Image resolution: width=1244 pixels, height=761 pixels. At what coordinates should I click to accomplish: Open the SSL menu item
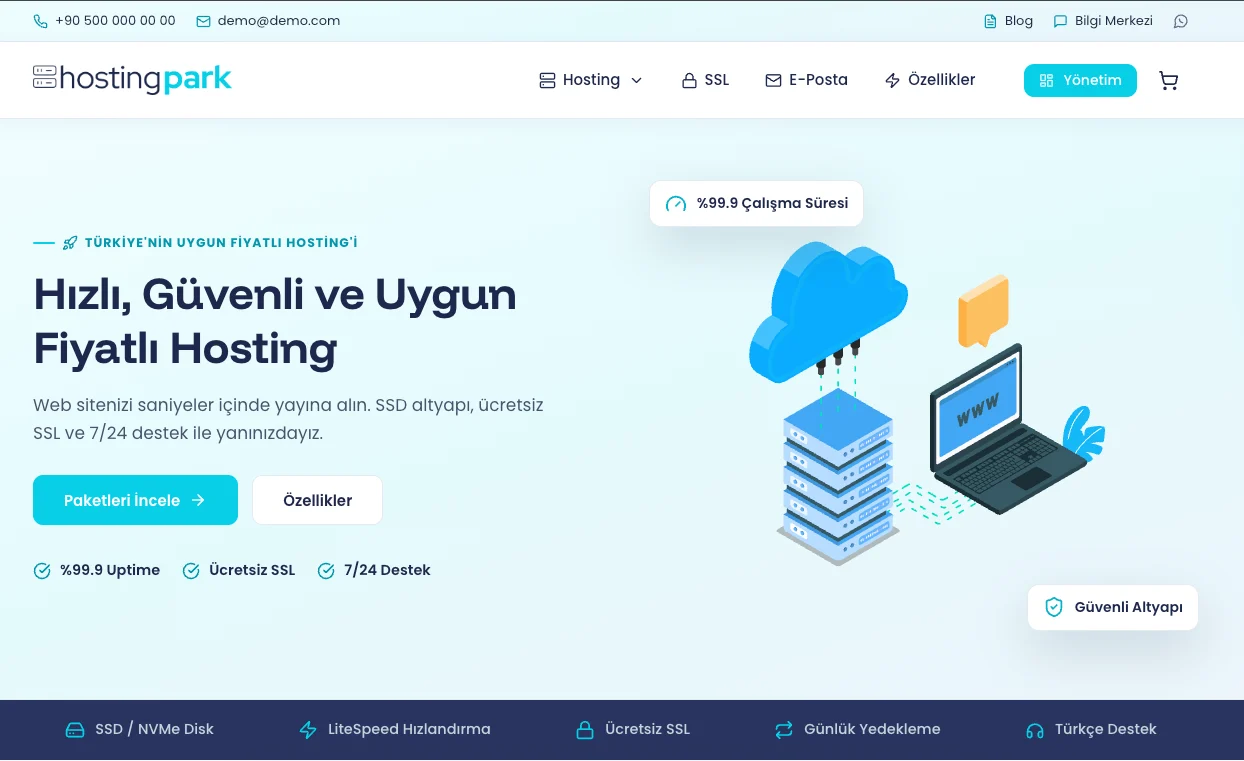[x=706, y=80]
